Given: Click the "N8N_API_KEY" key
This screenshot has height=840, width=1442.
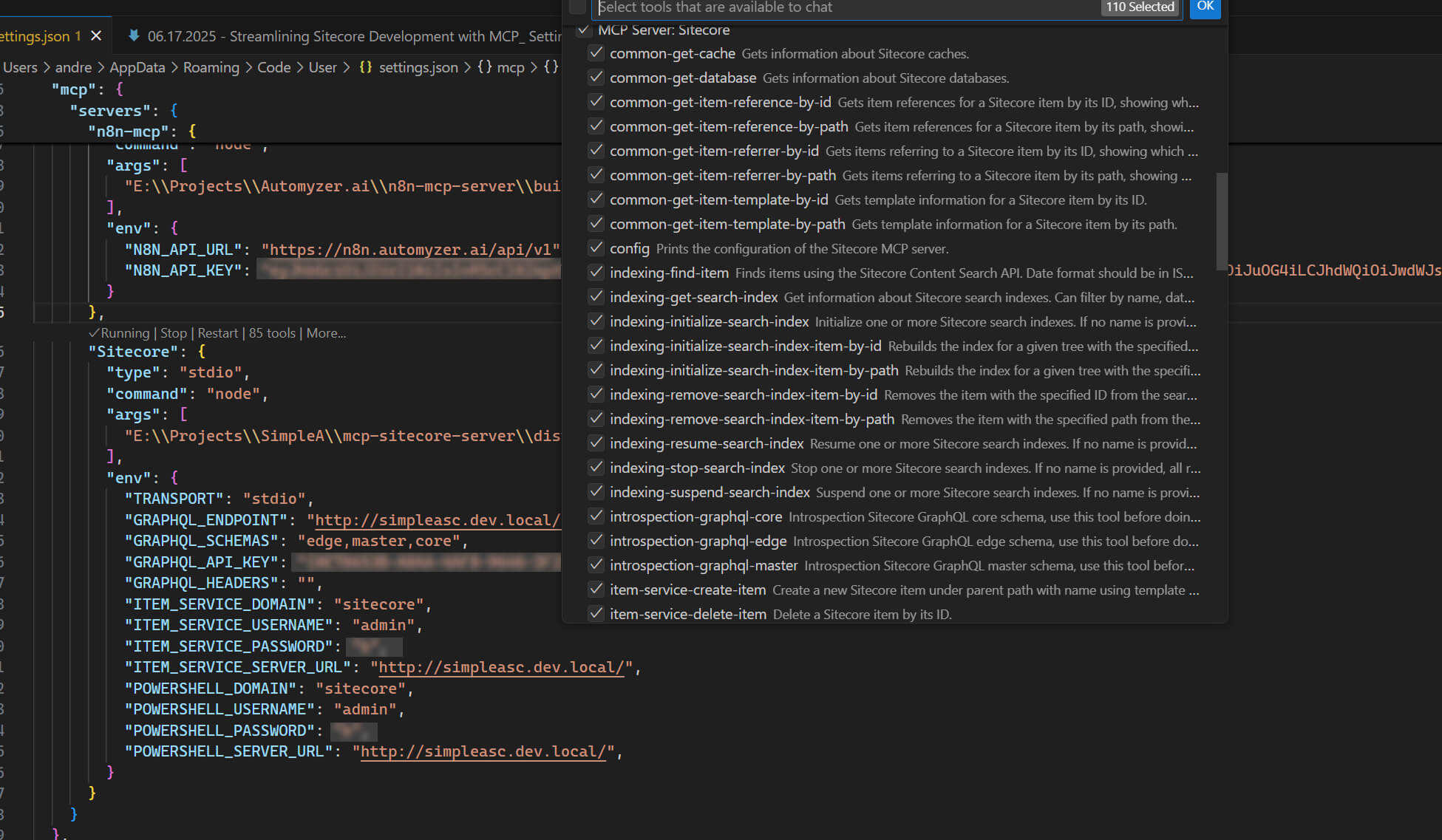Looking at the screenshot, I should coord(183,270).
